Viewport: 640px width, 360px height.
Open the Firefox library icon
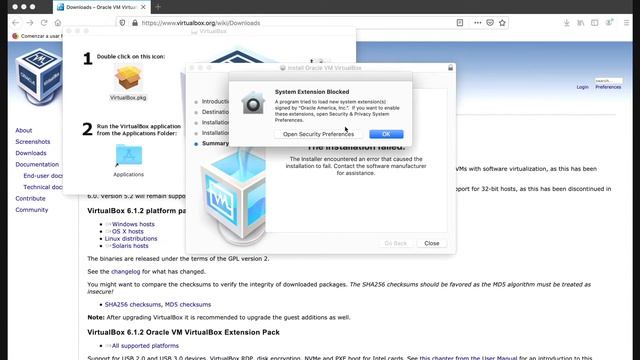tap(580, 23)
